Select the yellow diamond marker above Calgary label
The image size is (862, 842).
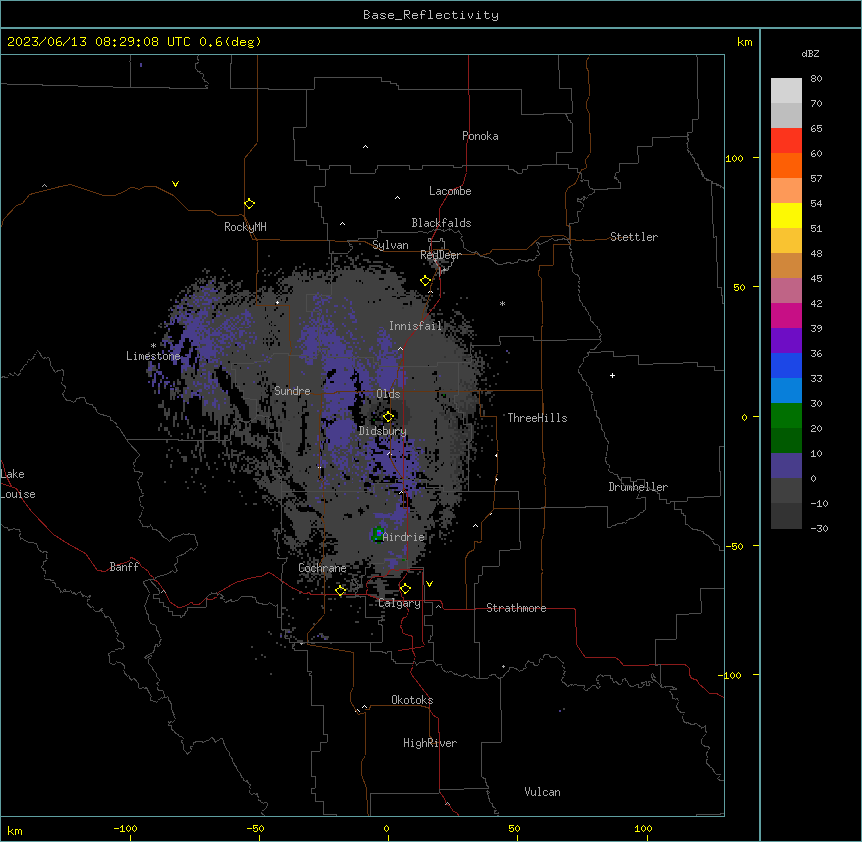pyautogui.click(x=405, y=589)
